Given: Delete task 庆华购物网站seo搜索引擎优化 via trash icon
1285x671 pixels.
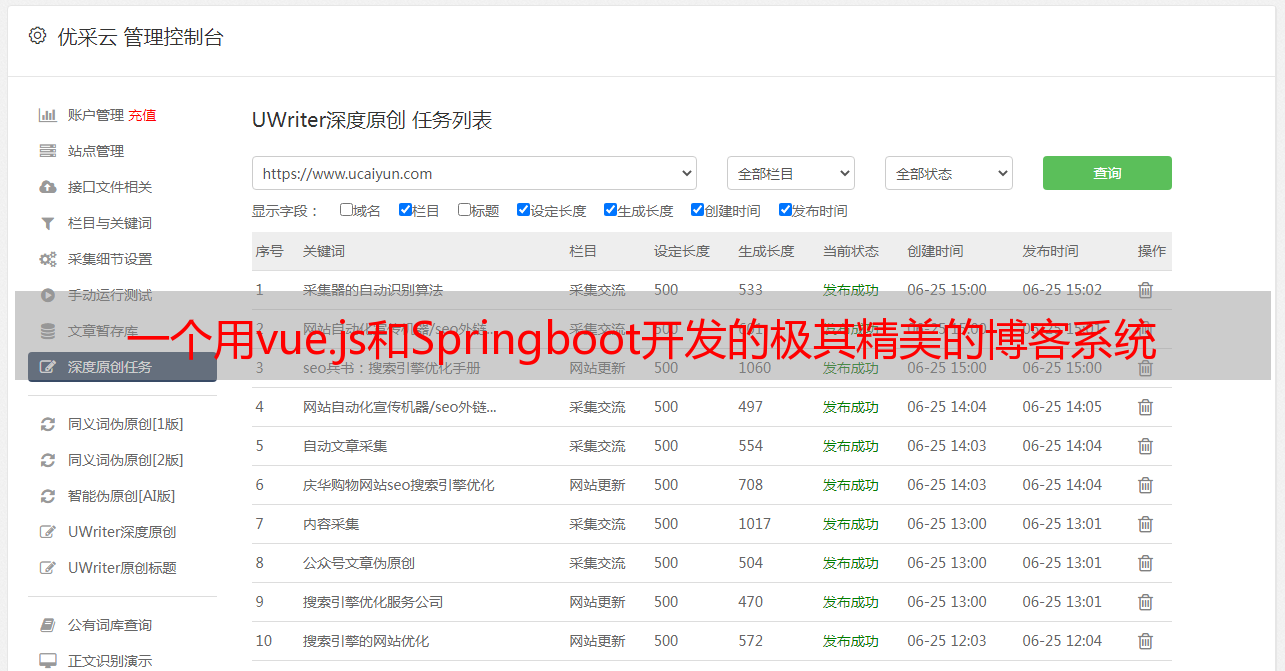Looking at the screenshot, I should tap(1146, 485).
